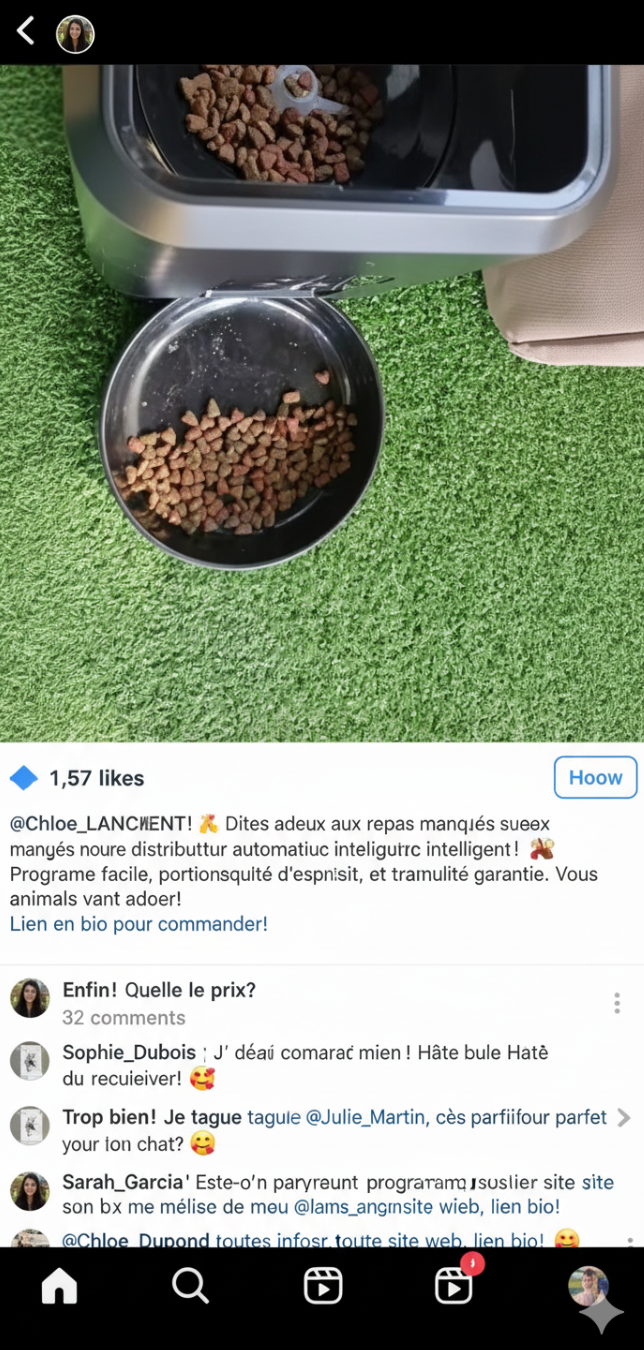Follow the Lien en bio pour commander link
644x1350 pixels.
(139, 924)
